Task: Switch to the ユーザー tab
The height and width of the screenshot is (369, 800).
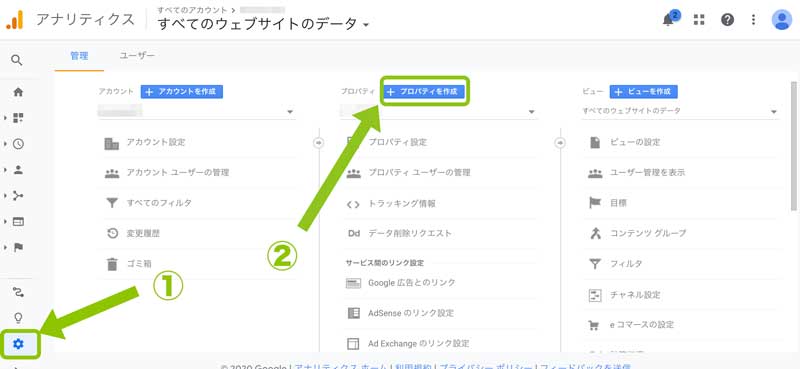Action: (x=137, y=56)
